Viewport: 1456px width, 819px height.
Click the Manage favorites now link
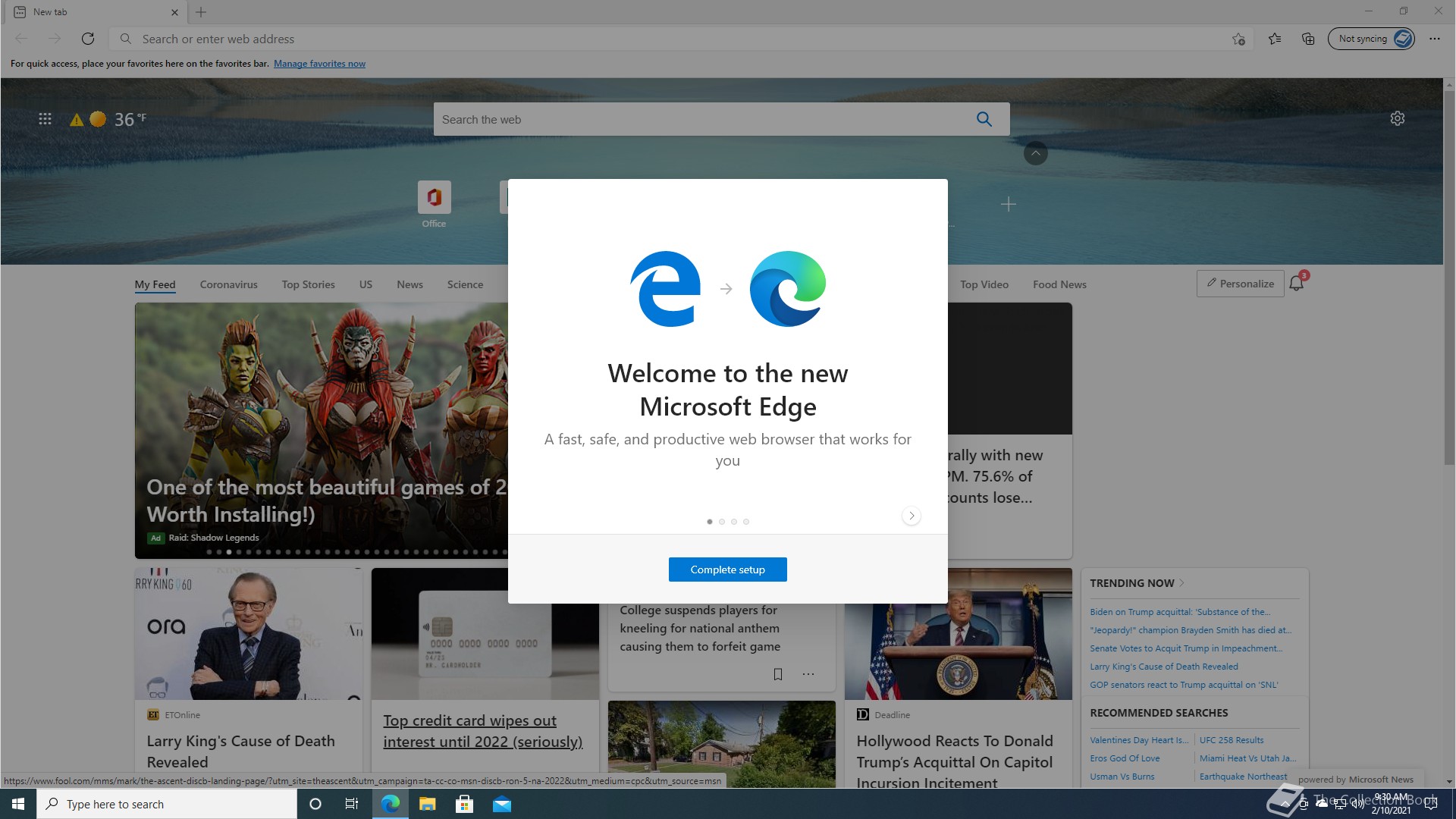pos(319,64)
